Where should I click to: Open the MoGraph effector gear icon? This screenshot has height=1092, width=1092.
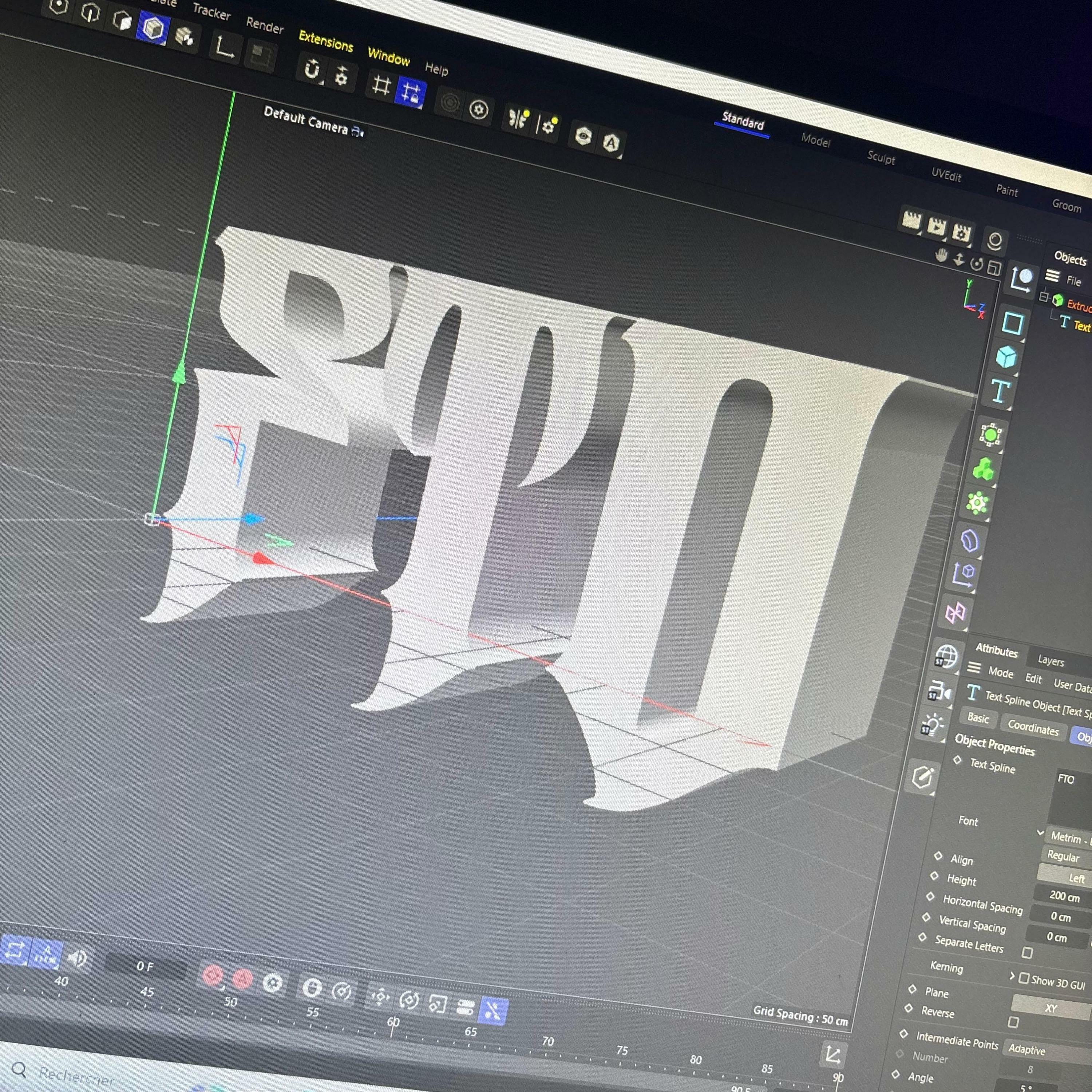pyautogui.click(x=977, y=502)
